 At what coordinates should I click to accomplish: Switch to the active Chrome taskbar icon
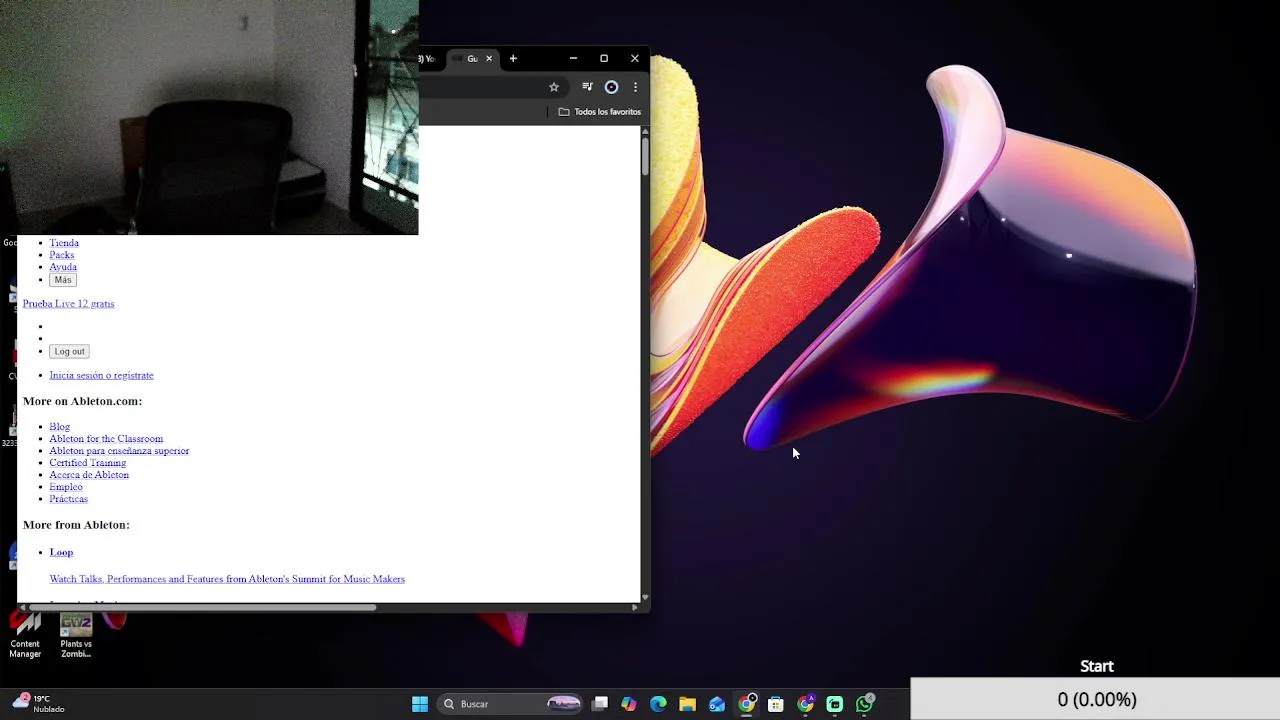tap(747, 704)
